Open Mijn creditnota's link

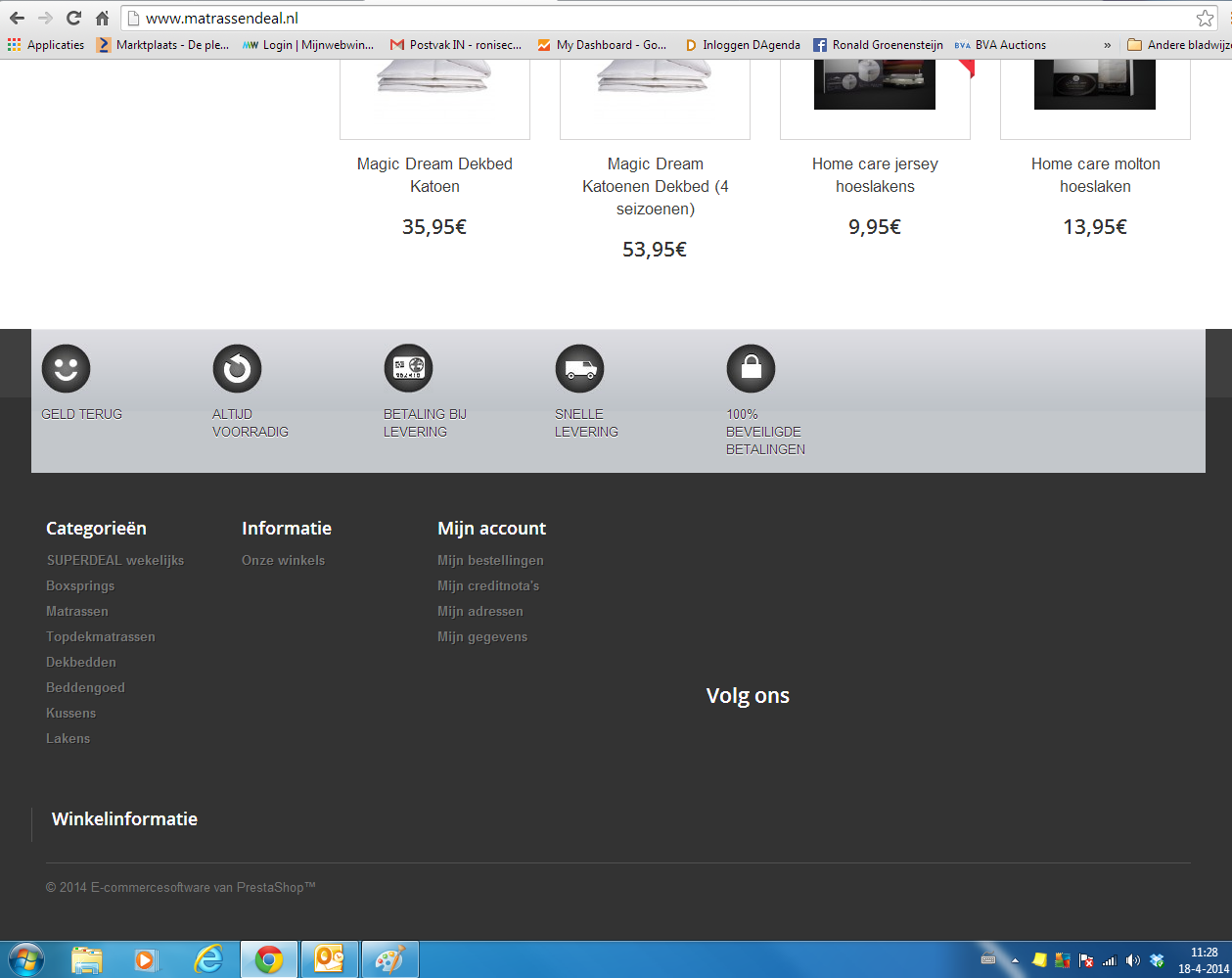click(x=488, y=585)
